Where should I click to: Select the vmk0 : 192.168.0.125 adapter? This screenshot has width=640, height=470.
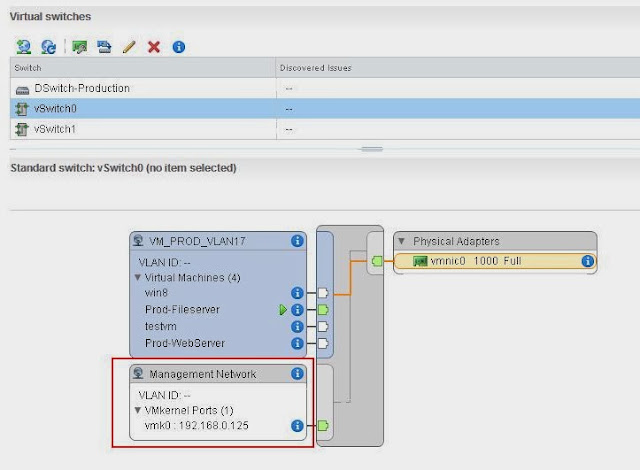(196, 426)
